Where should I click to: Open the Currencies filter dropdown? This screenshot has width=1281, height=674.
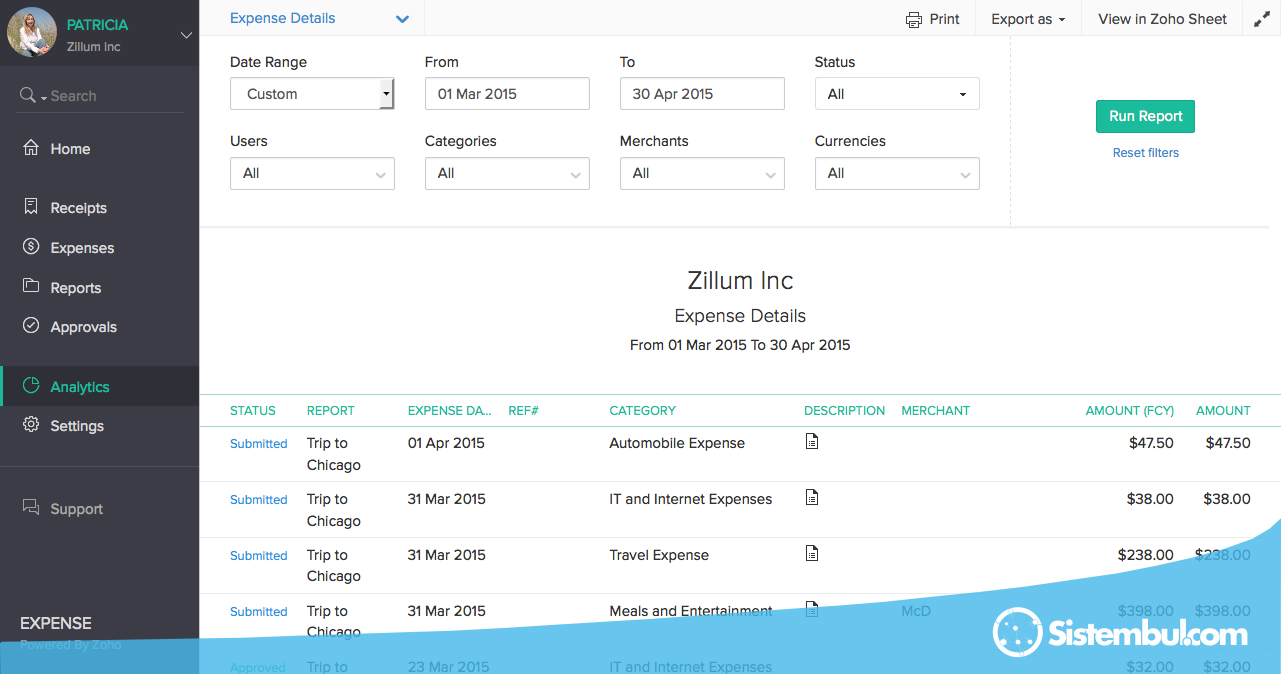(897, 173)
